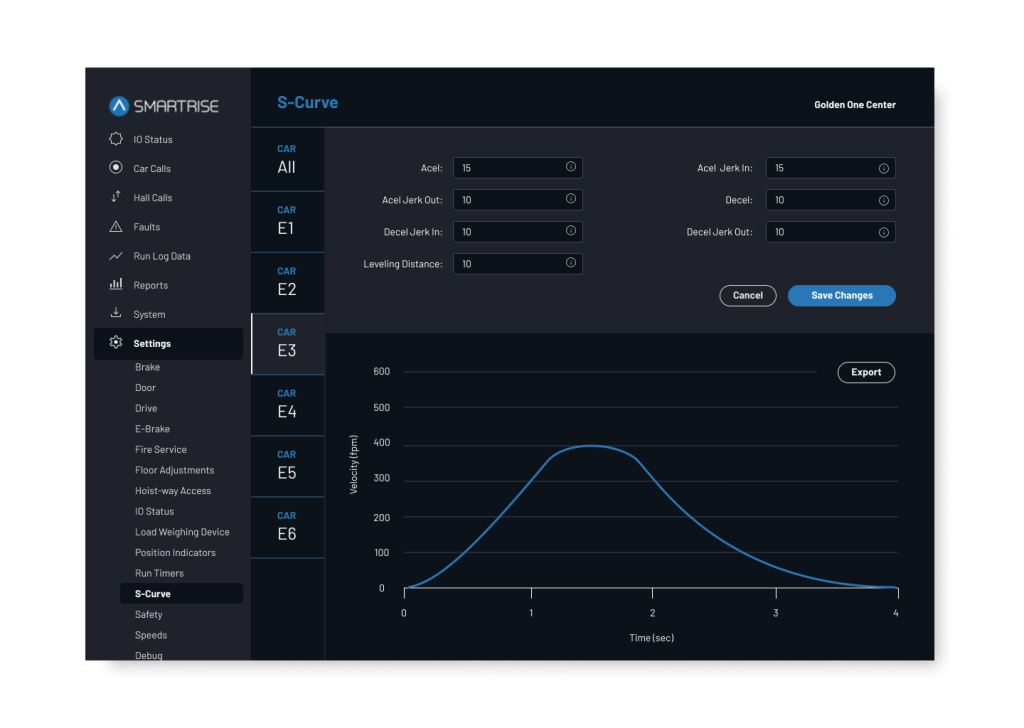Open Load Weighing Device settings

(x=182, y=532)
